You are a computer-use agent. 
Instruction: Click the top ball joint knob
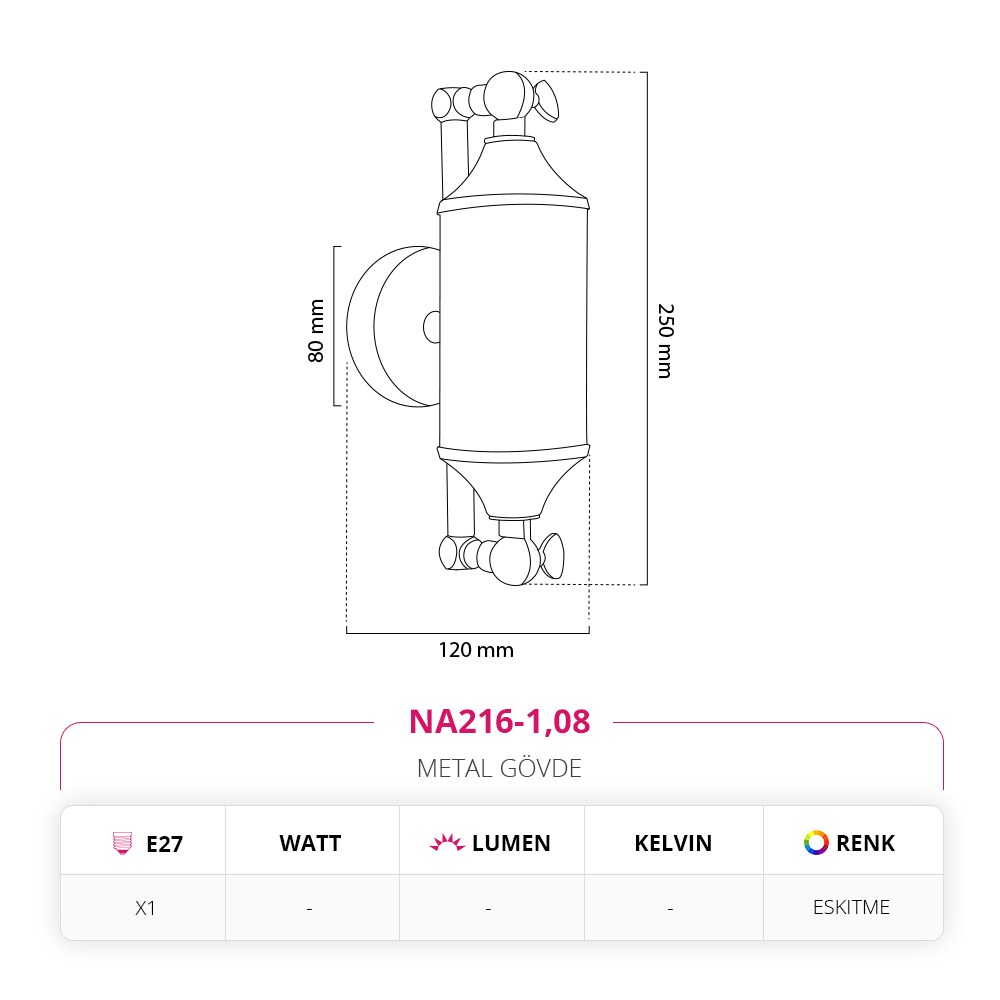[x=508, y=96]
